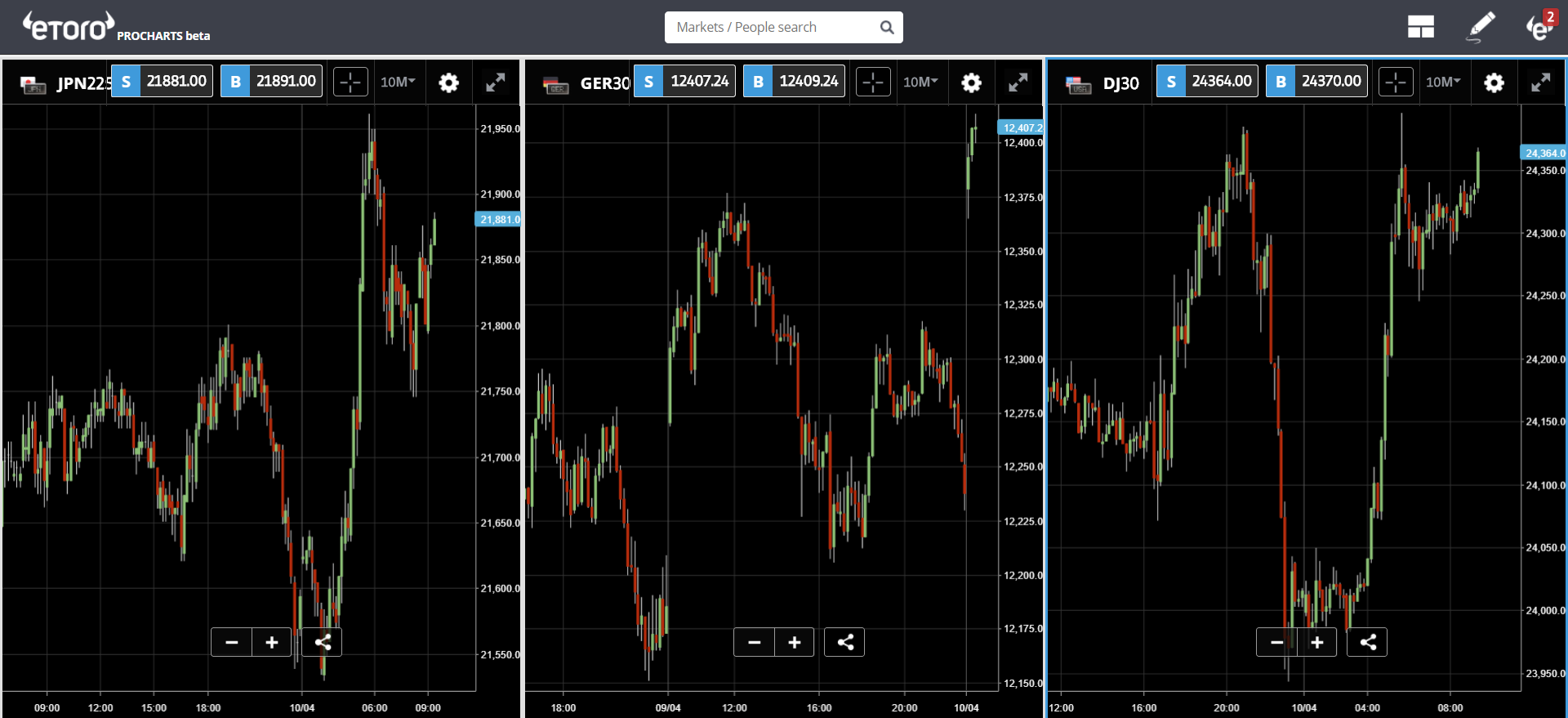The width and height of the screenshot is (1568, 718).
Task: Click the GER30 current price label 12,407.2
Action: (x=1021, y=127)
